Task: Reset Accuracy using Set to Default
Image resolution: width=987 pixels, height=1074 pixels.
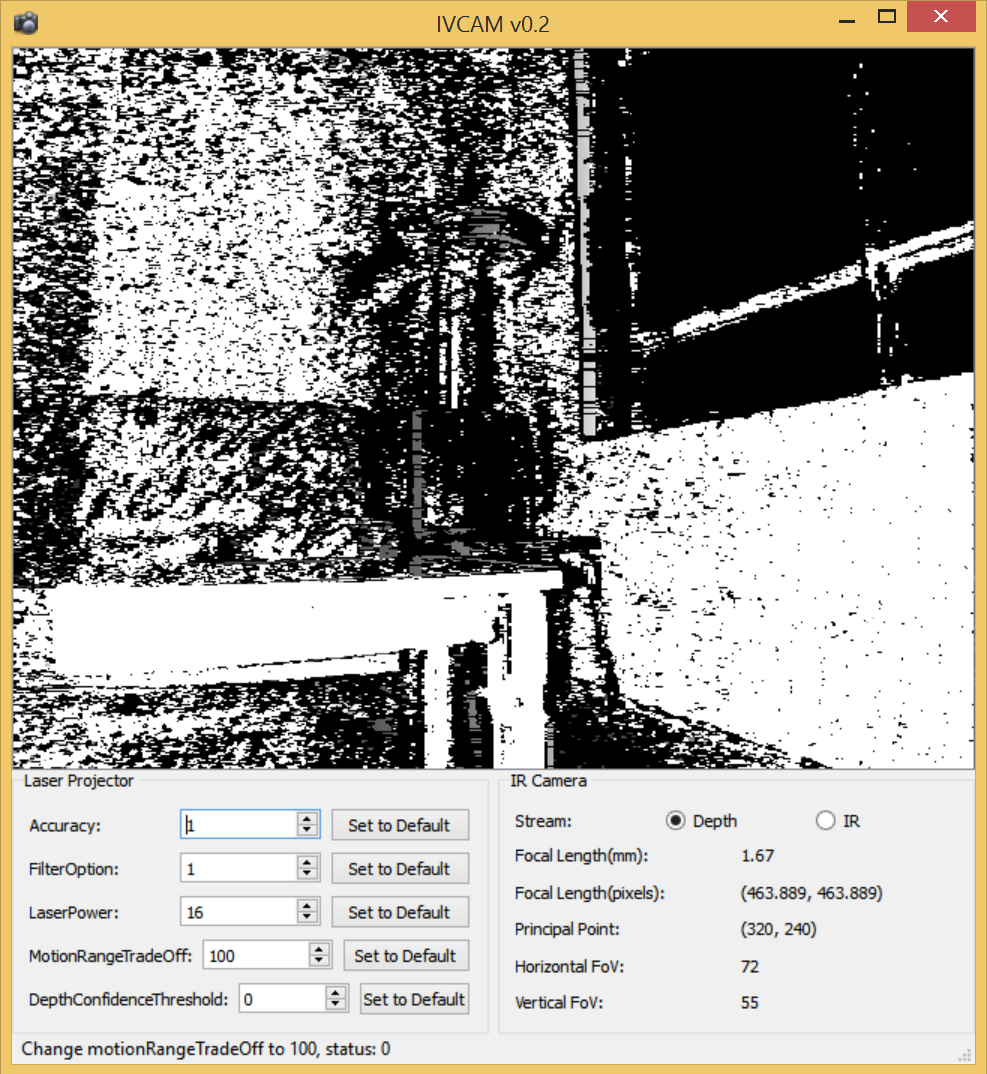Action: (399, 825)
